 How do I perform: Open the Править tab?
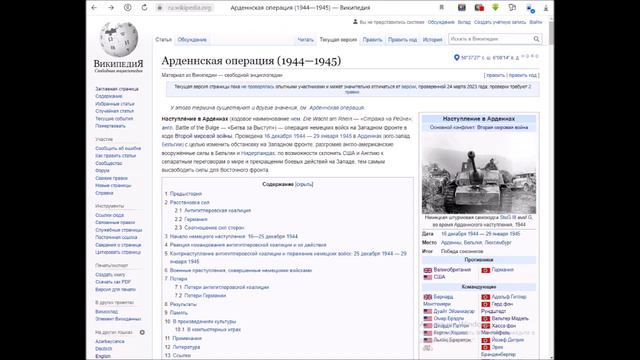372,40
